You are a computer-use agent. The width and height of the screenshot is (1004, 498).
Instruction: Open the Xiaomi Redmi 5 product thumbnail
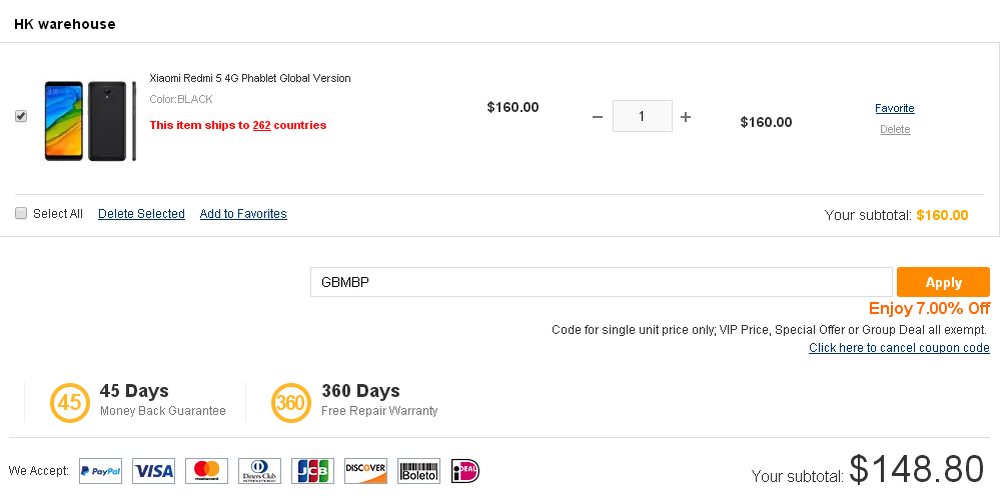[x=90, y=120]
